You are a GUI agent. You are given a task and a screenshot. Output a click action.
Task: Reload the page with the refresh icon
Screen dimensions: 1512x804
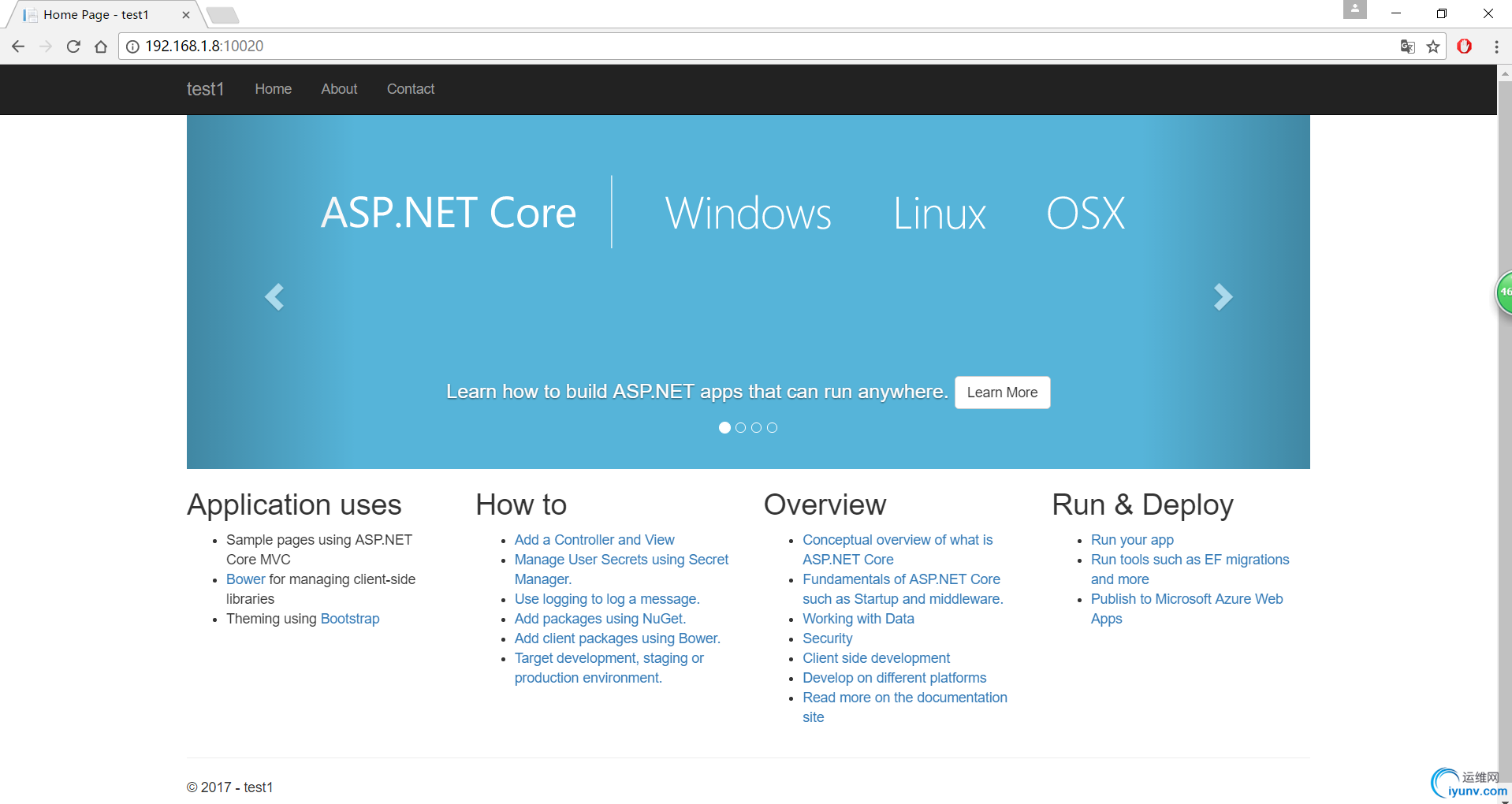pos(73,47)
